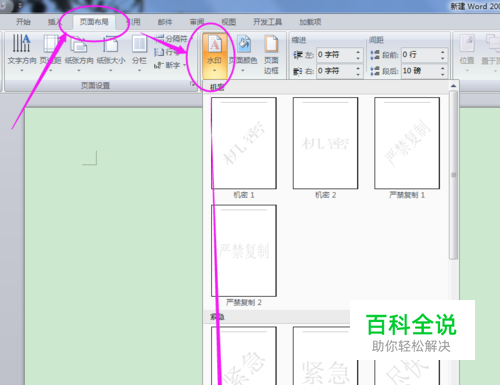
Task: Open the 开始 ribbon tab
Action: coord(23,22)
